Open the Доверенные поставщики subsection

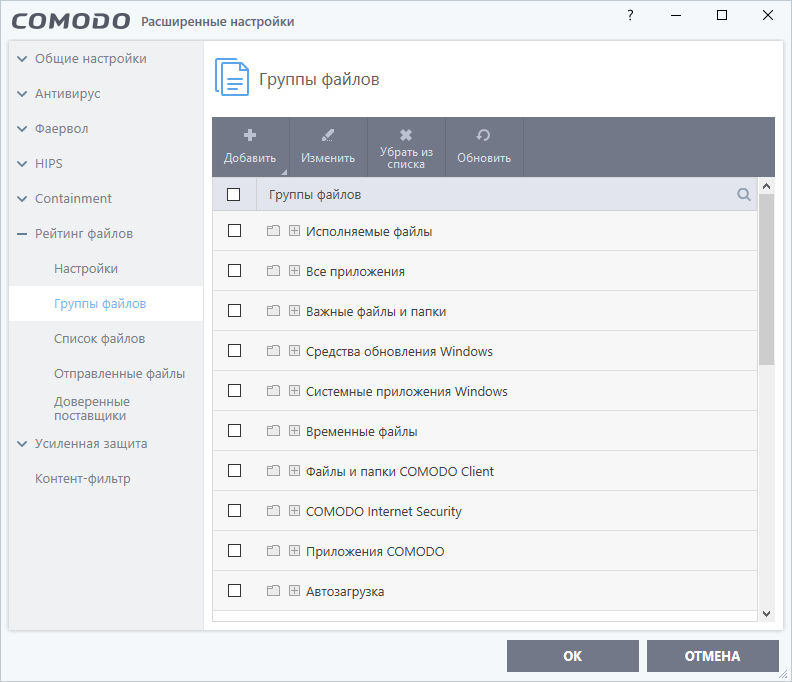click(92, 409)
